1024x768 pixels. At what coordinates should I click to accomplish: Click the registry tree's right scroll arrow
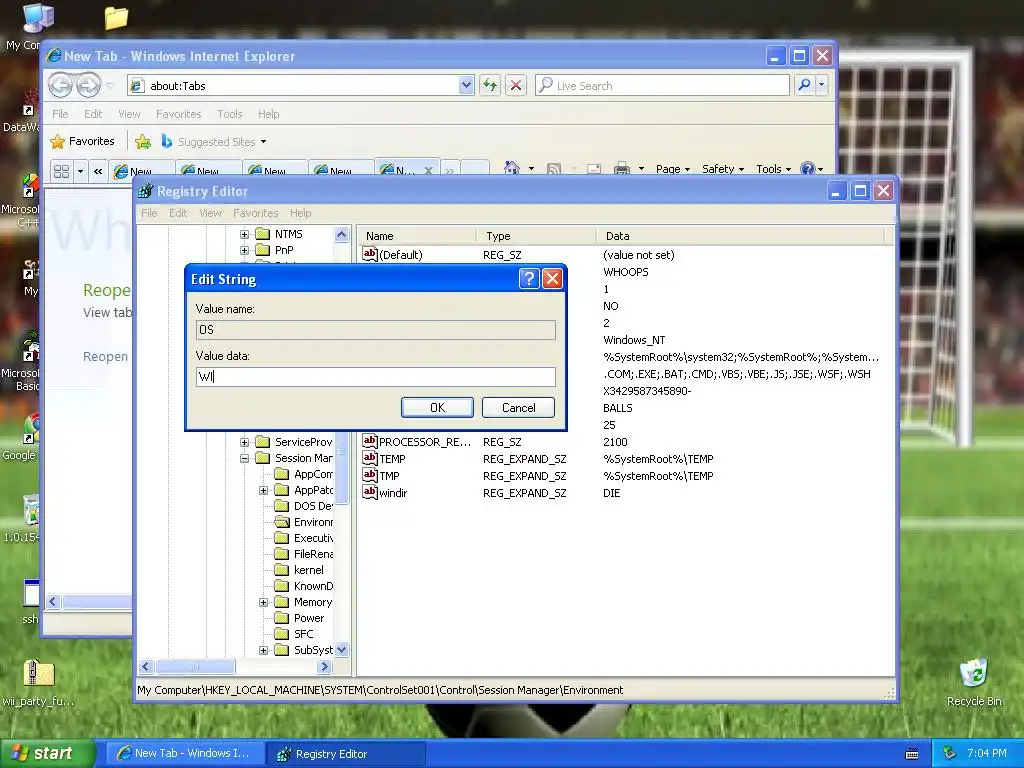click(x=325, y=667)
